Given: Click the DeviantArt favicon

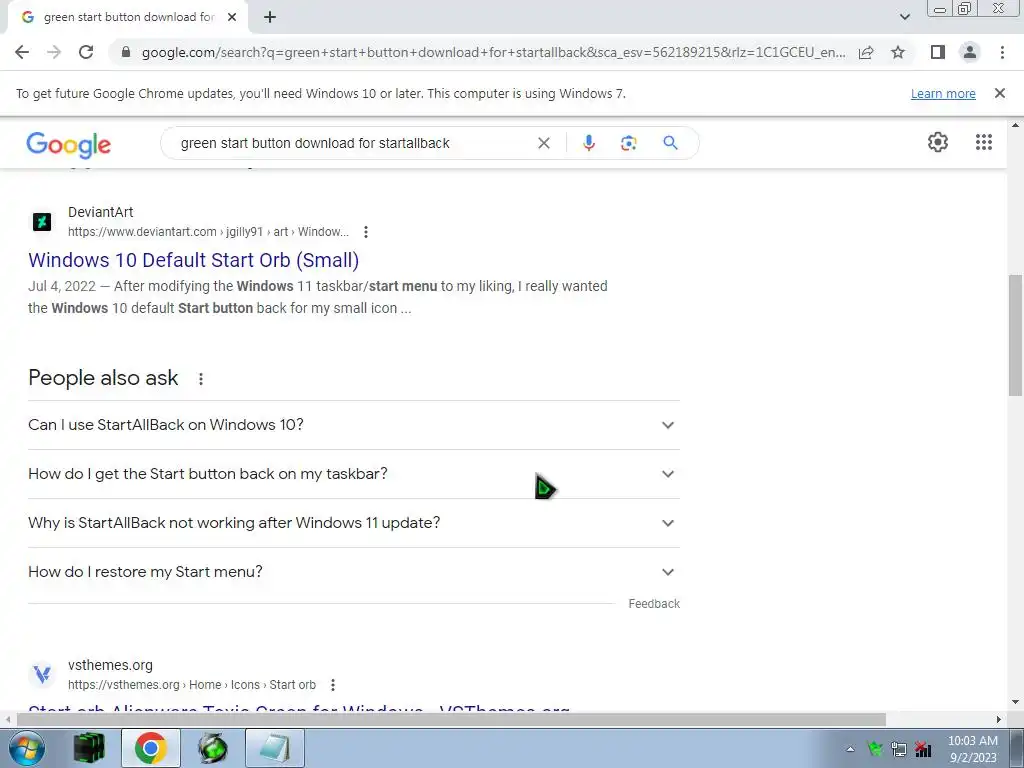Looking at the screenshot, I should pos(42,222).
